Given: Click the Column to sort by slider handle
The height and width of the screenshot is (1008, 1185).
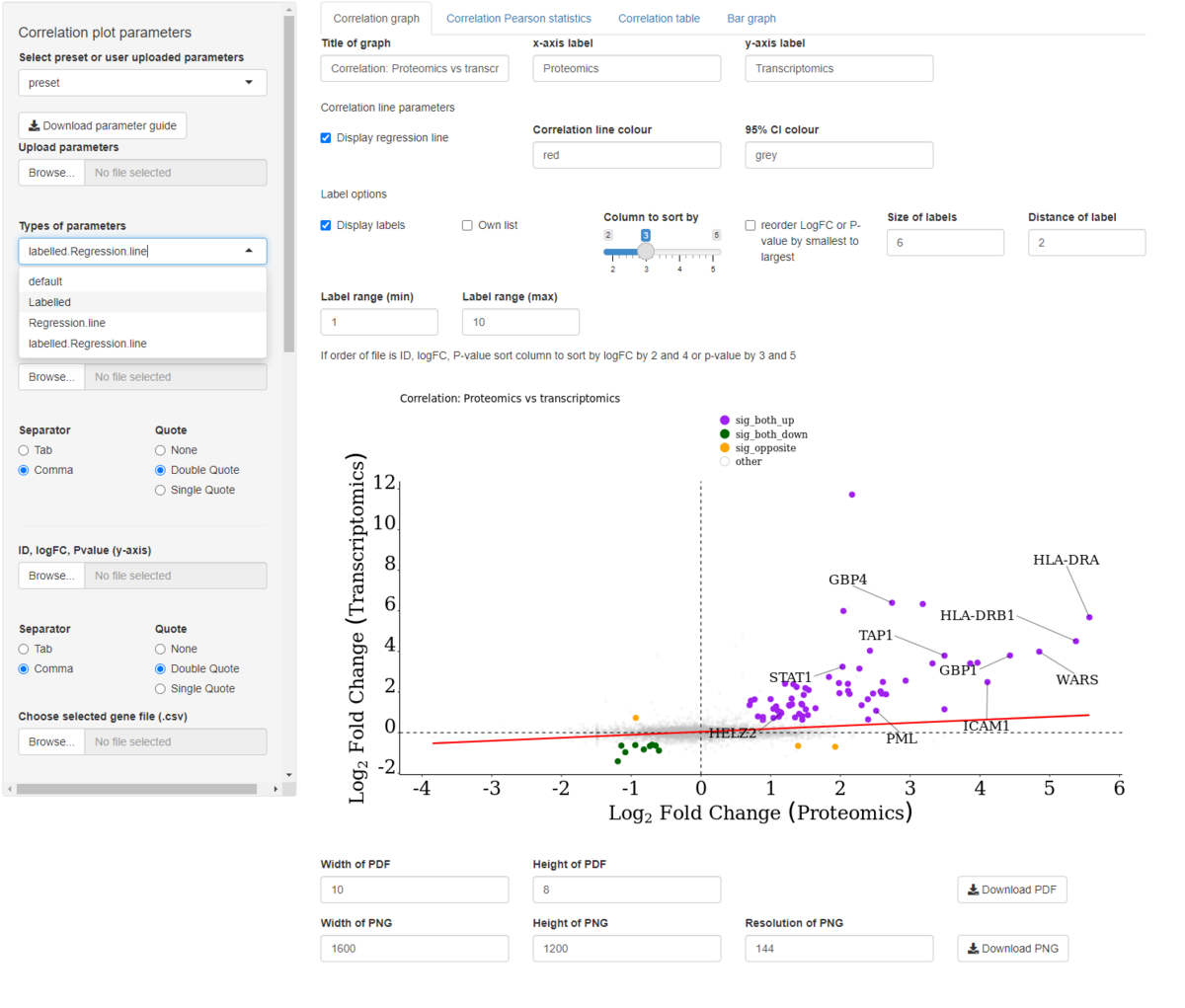Looking at the screenshot, I should click(x=646, y=252).
